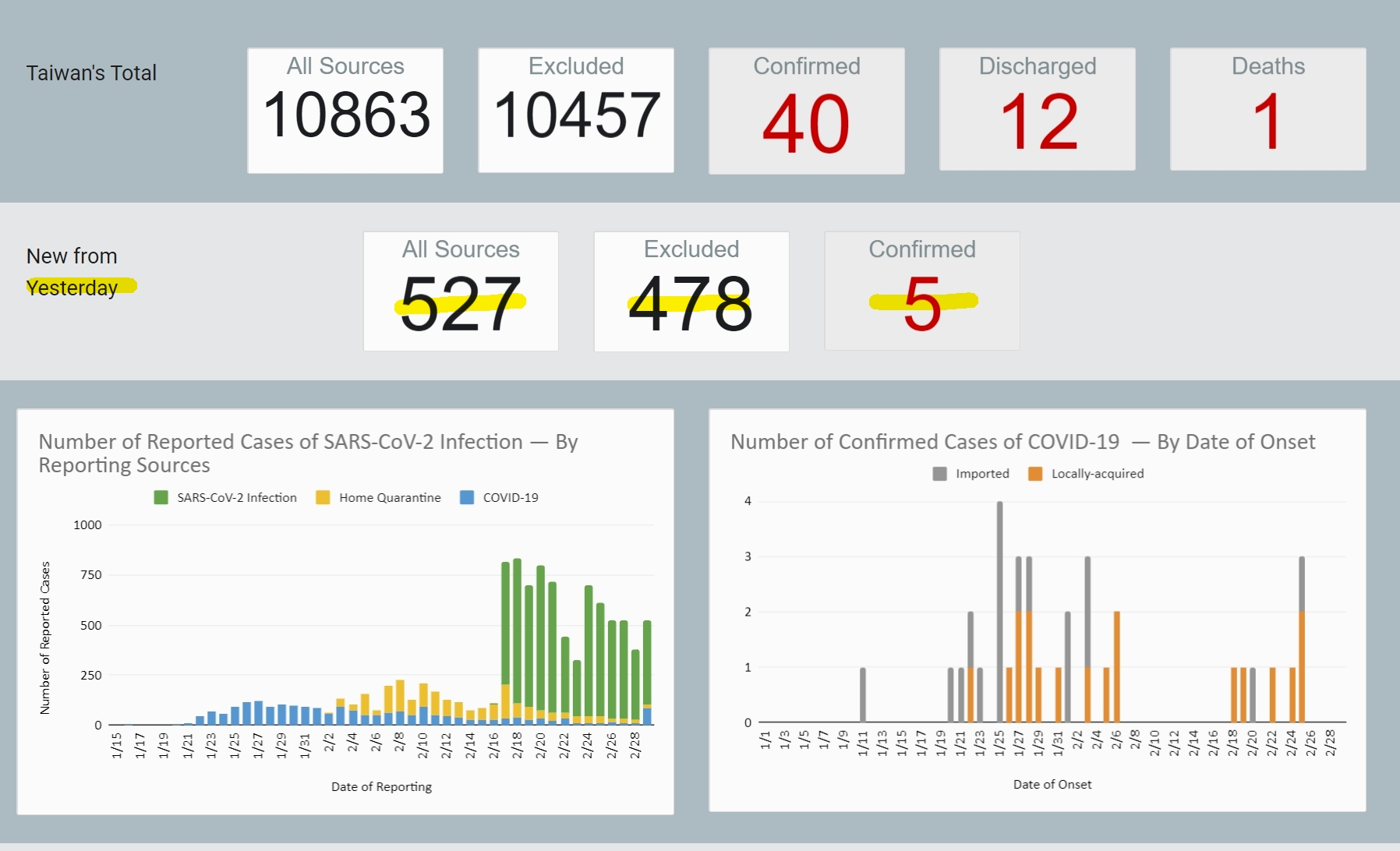This screenshot has width=1400, height=851.
Task: Click the green bar for 2/18 reporting
Action: point(517,631)
